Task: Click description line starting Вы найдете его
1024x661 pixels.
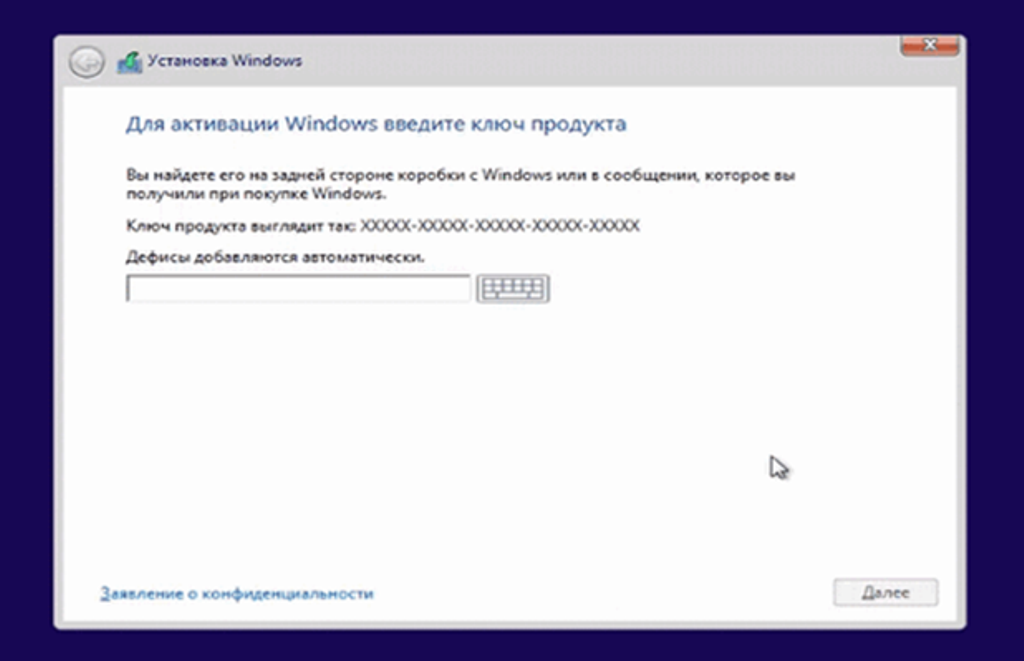Action: click(x=460, y=175)
